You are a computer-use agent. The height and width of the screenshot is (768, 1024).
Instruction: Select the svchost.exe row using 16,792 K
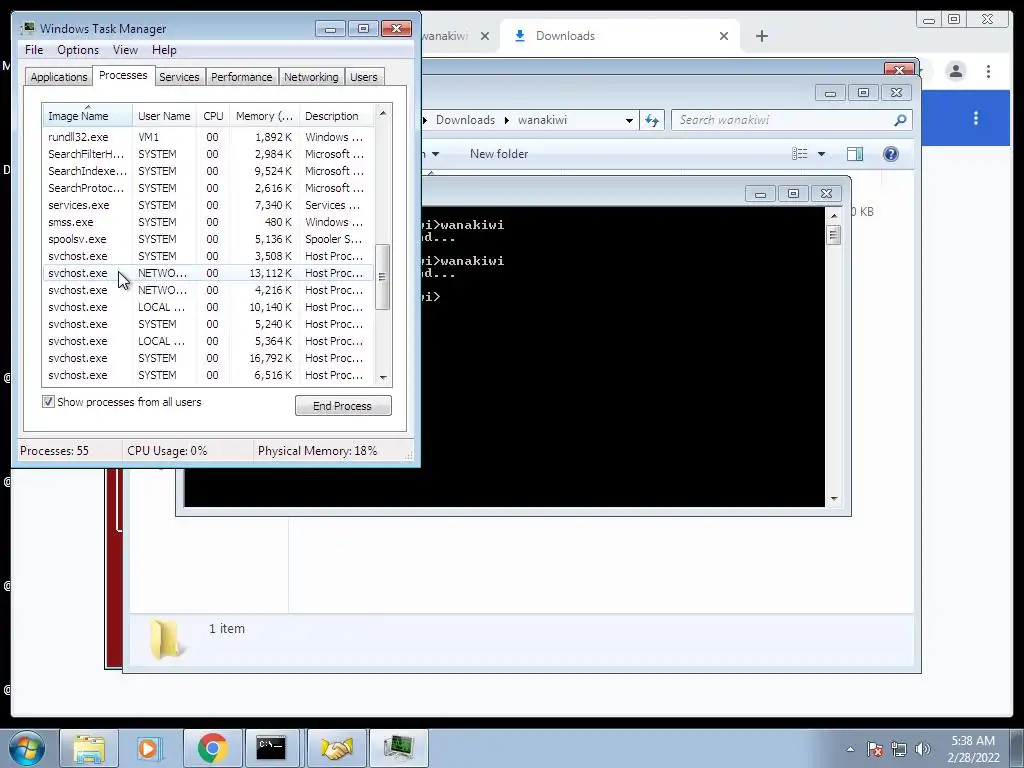click(208, 358)
